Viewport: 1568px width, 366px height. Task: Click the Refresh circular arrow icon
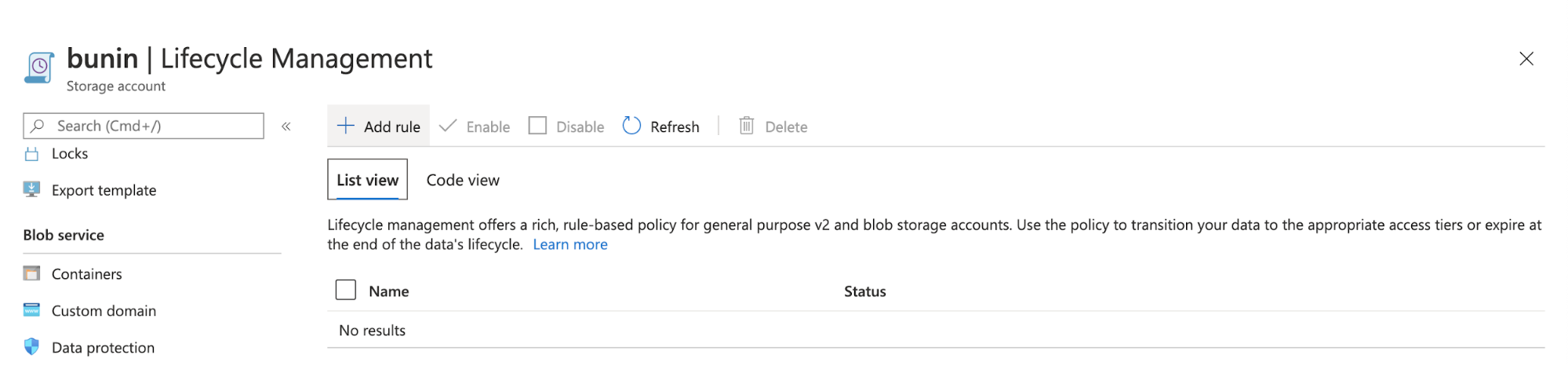tap(631, 126)
